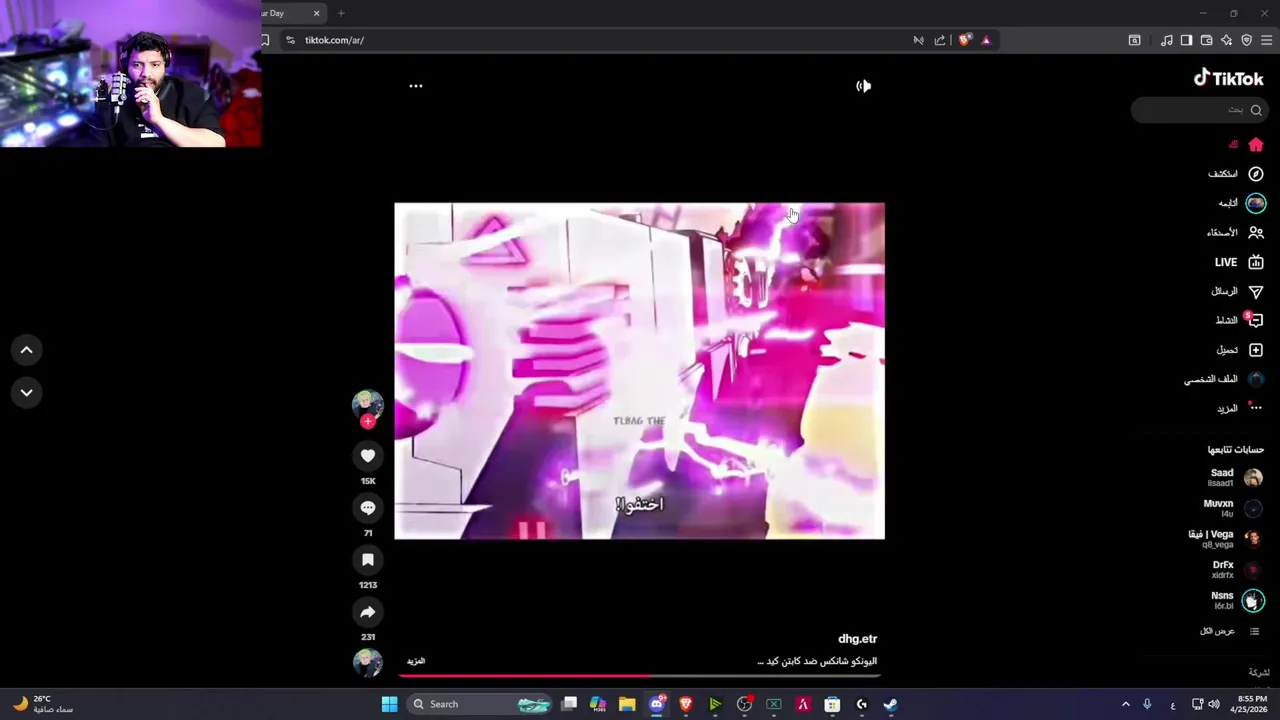Open the creator avatar beside the video
The height and width of the screenshot is (720, 1280).
[367, 403]
